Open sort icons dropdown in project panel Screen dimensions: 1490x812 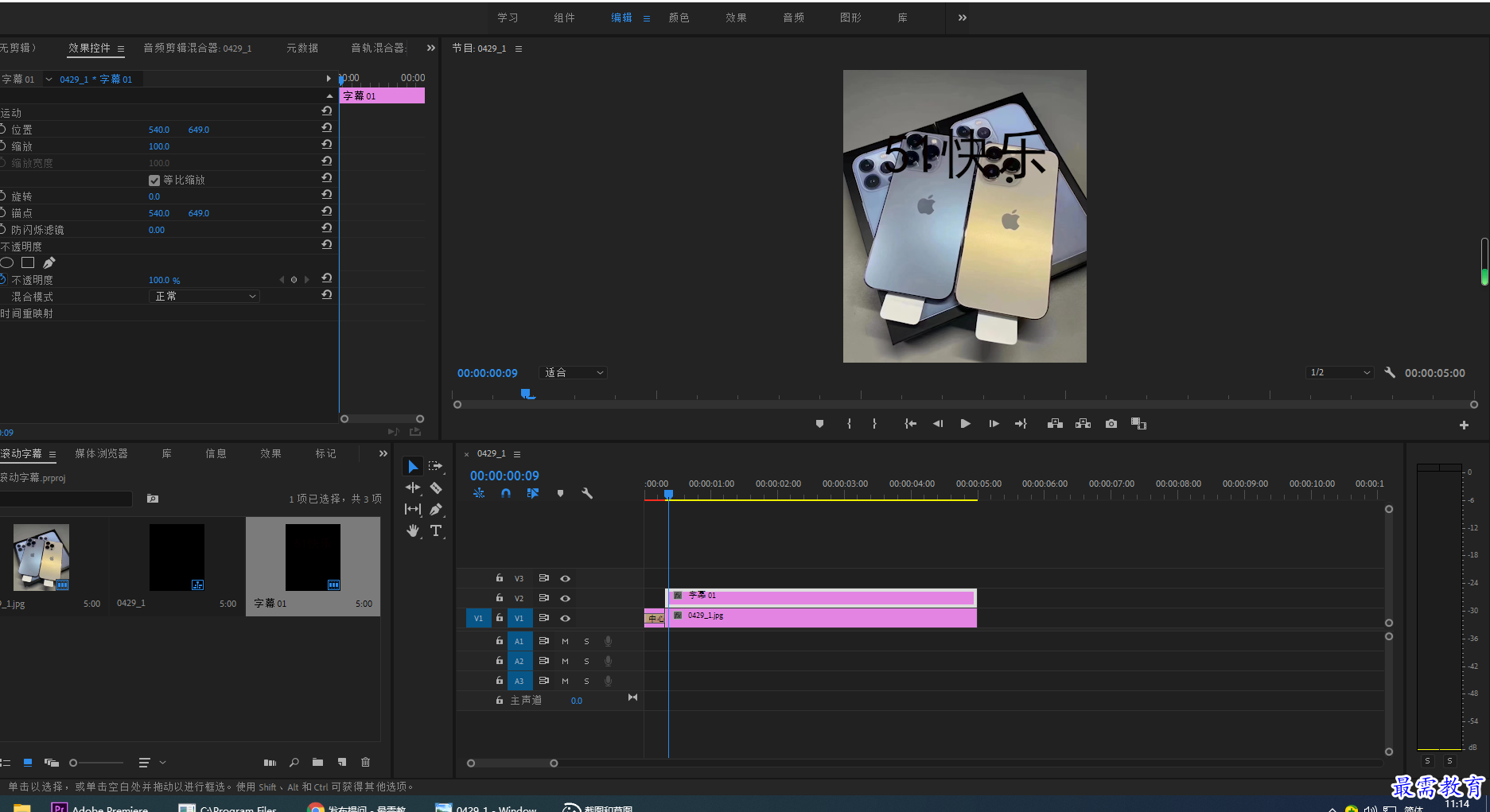152,762
